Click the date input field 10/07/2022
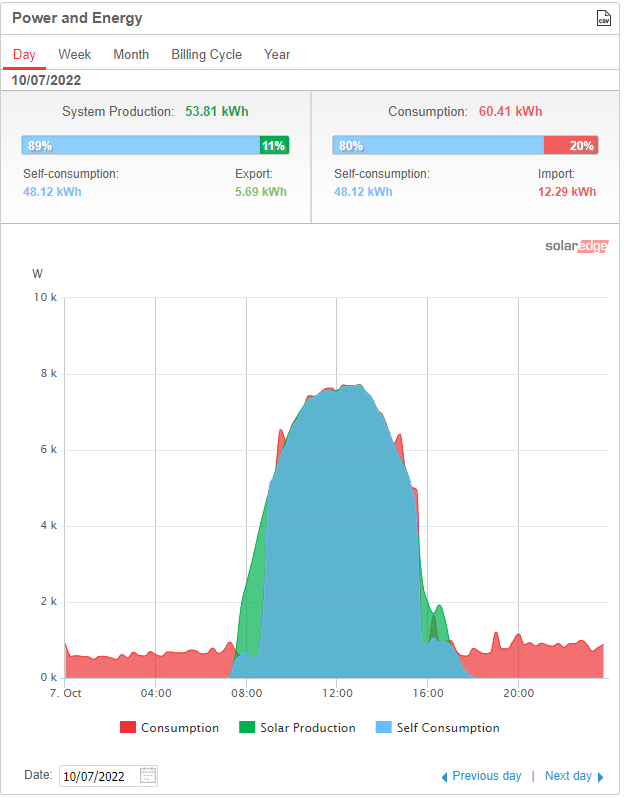Viewport: 624px width, 797px height. (x=97, y=776)
